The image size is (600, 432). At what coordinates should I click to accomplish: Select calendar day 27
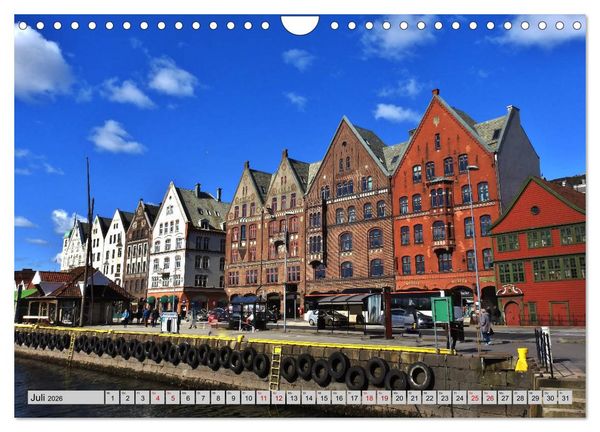505,398
